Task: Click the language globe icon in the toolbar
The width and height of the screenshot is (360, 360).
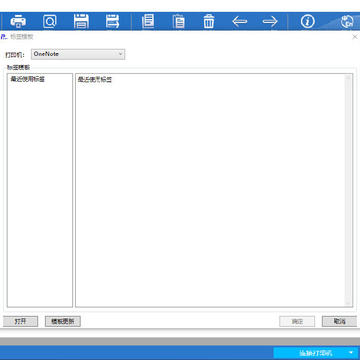Action: pos(347,22)
